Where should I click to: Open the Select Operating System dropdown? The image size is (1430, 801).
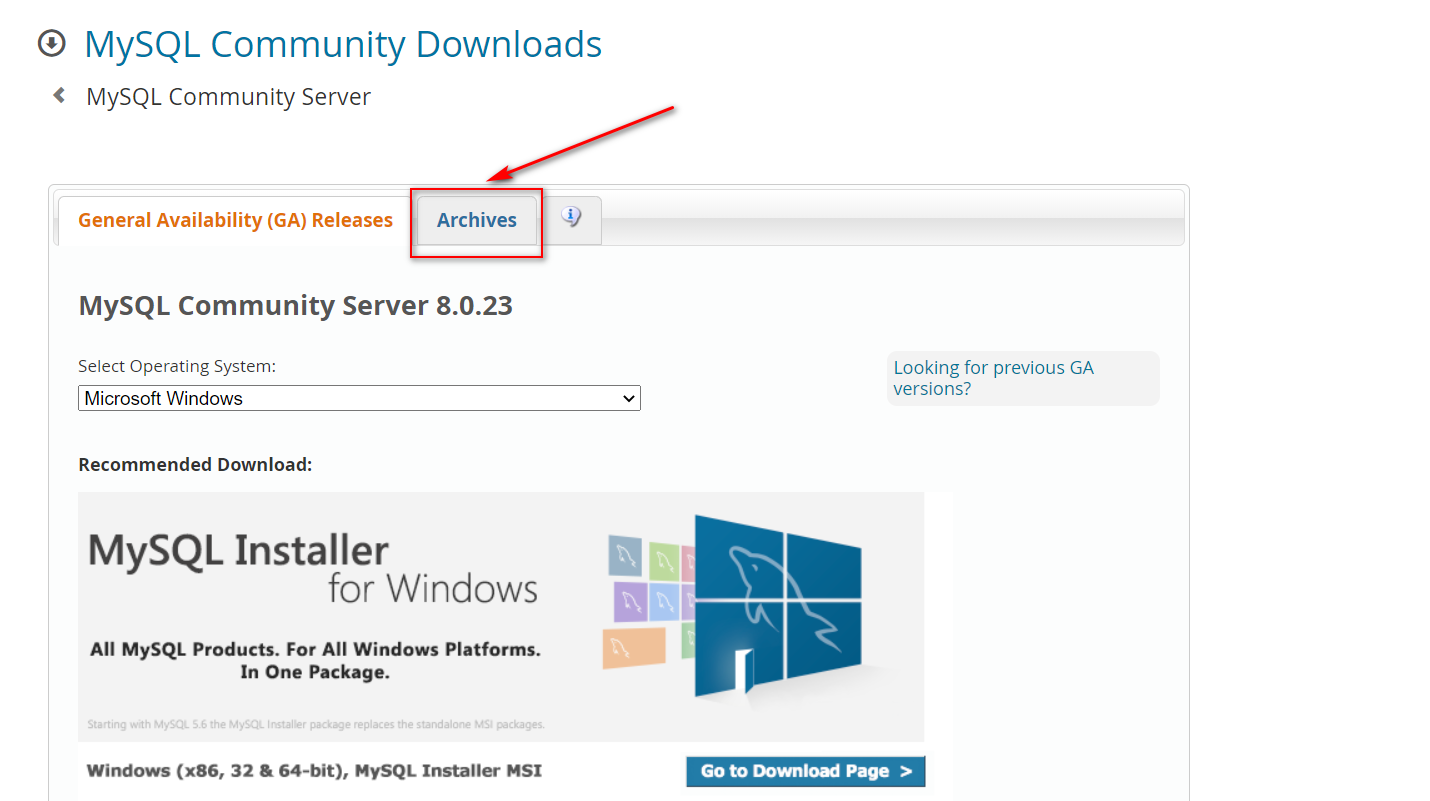click(359, 398)
